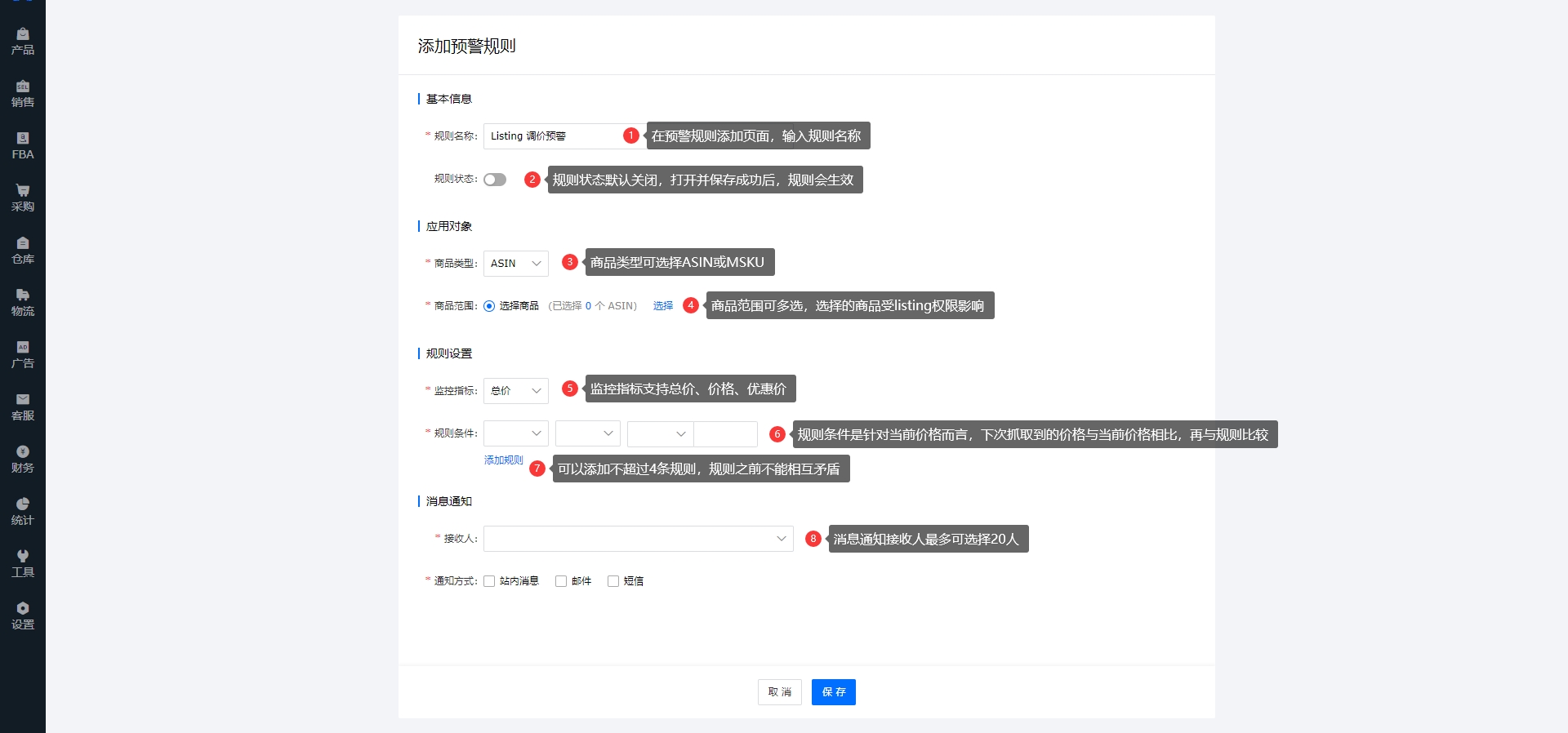
Task: Open the 广告 sidebar section
Action: (23, 355)
